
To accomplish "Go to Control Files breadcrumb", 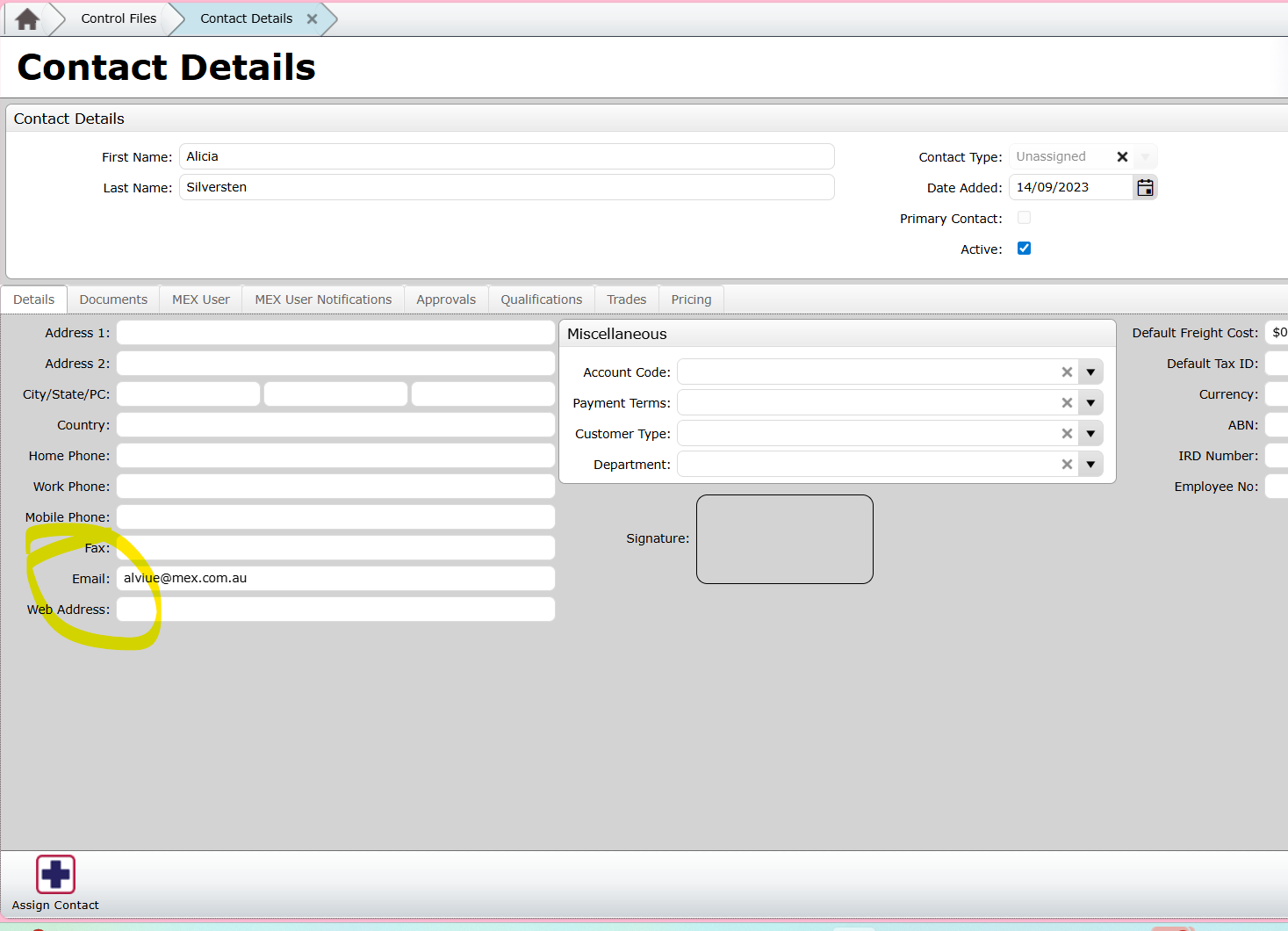I will click(119, 18).
